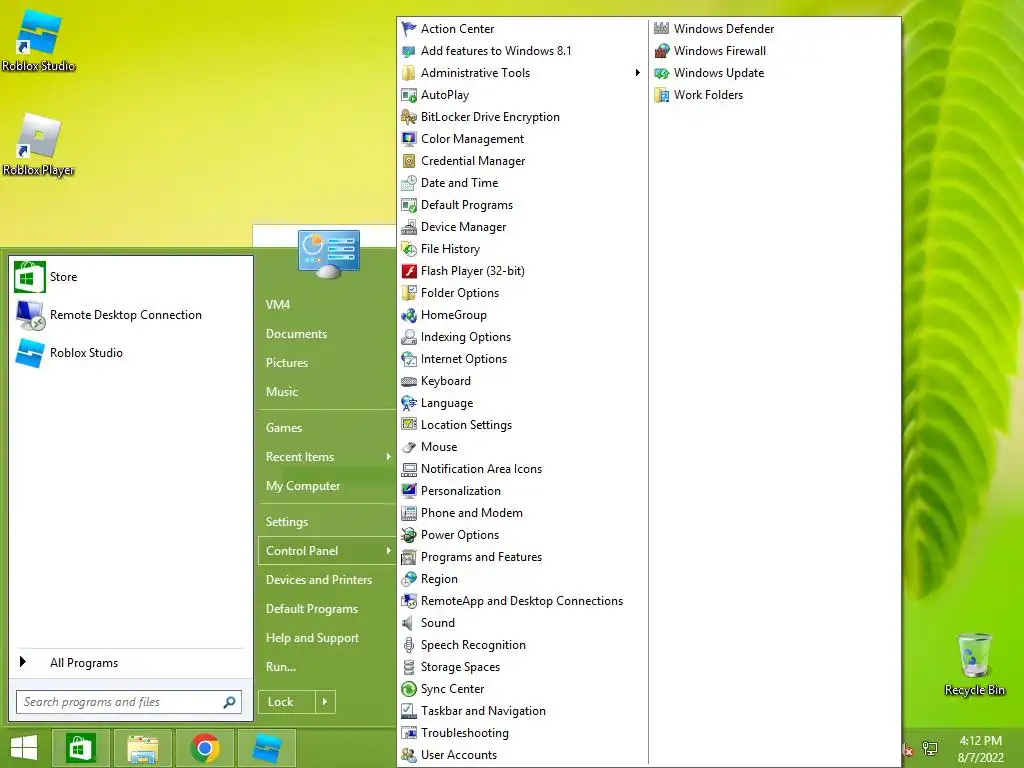Viewport: 1024px width, 768px height.
Task: Open Date and Time clock icon
Action: coord(409,183)
